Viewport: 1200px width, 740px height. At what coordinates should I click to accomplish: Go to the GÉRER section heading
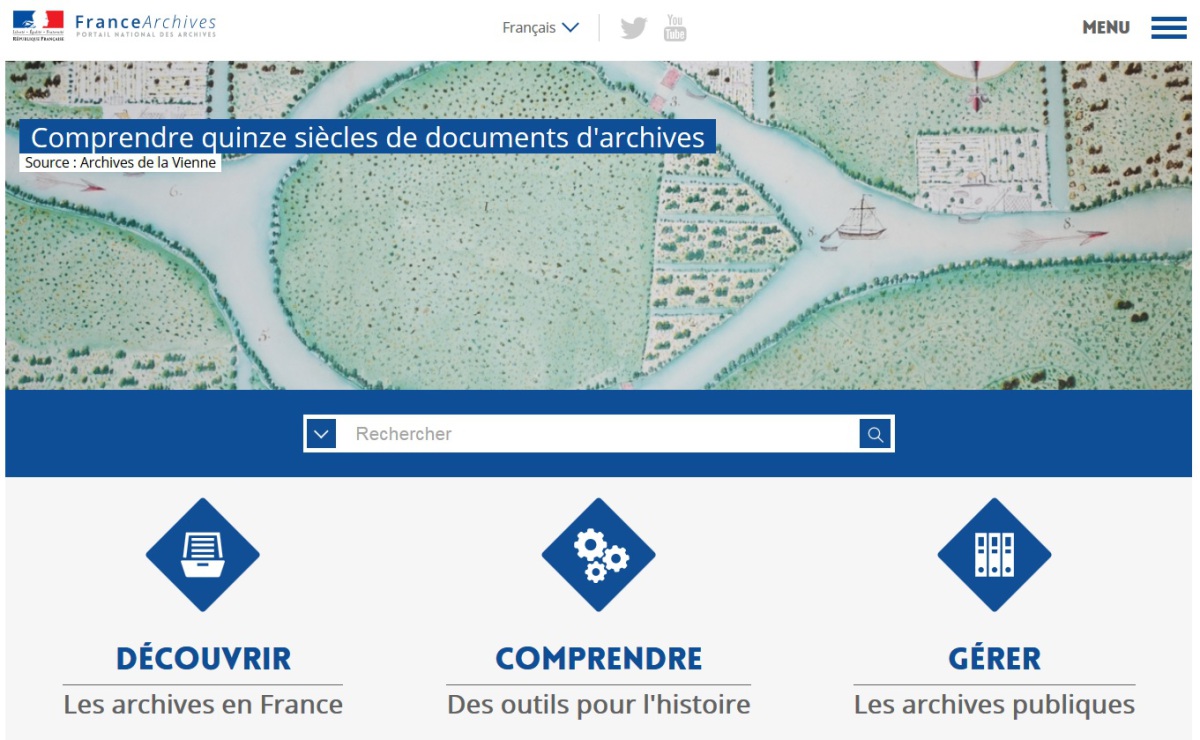pos(994,659)
